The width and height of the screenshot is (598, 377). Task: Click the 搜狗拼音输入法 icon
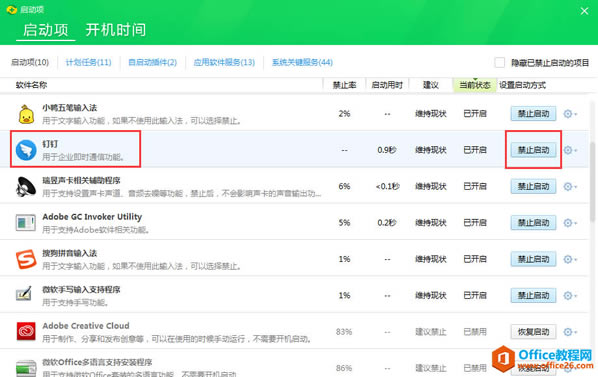(26, 259)
